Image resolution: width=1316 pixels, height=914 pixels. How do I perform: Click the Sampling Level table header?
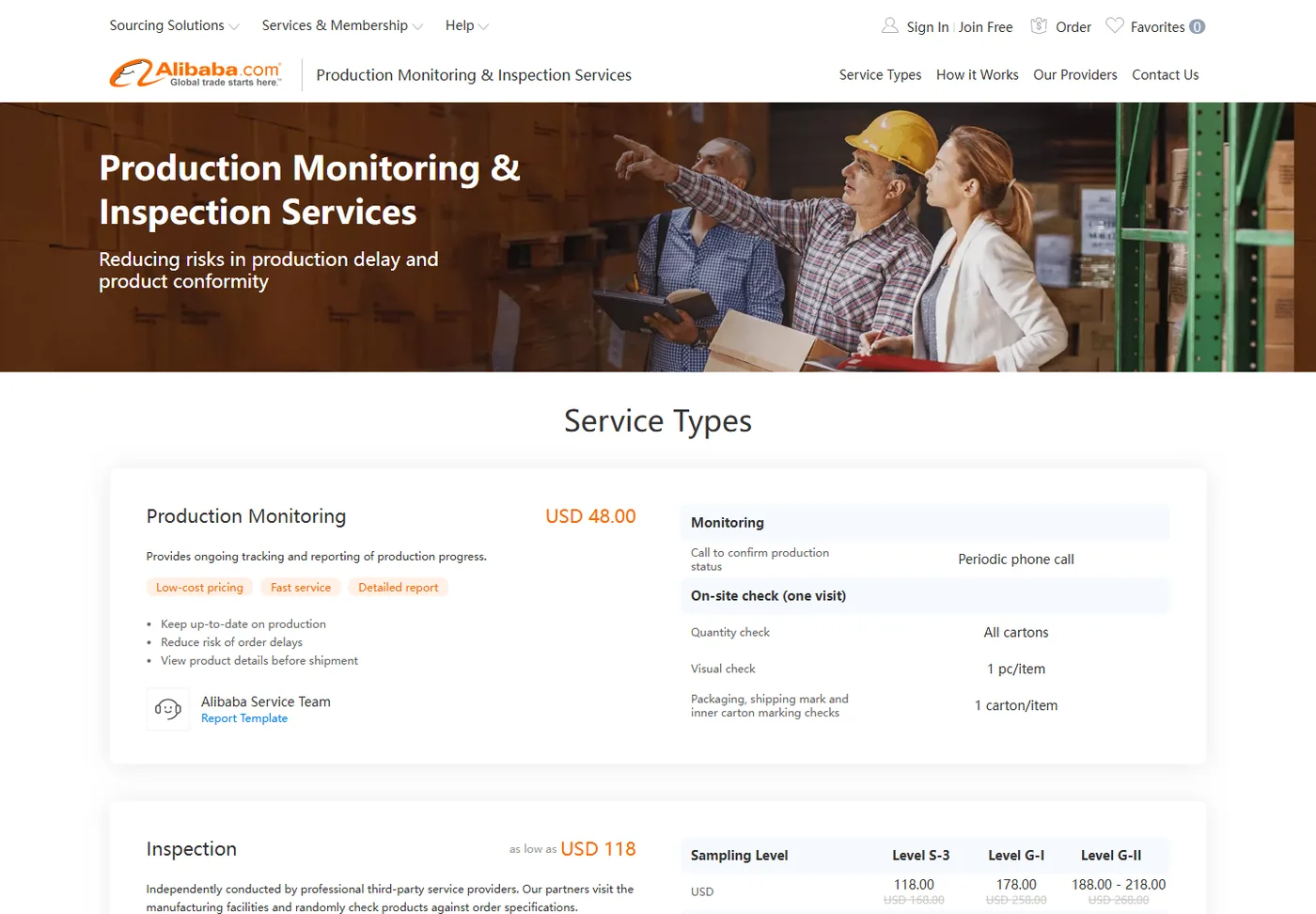tap(739, 856)
